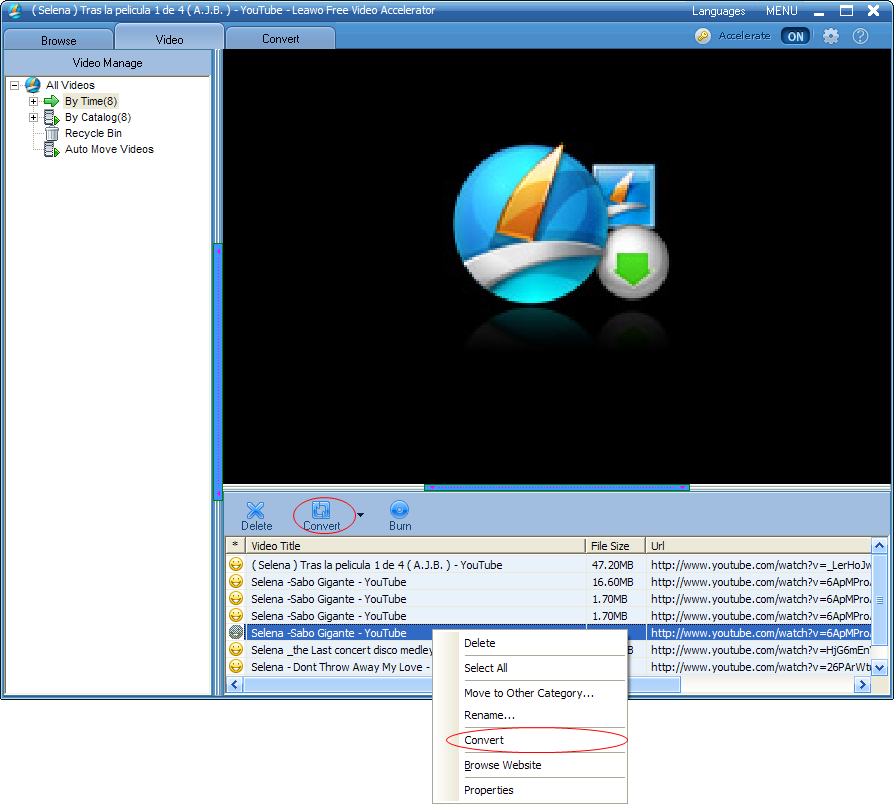Screen dimensions: 894x804
Task: Click the By Time green arrow icon
Action: pos(52,101)
